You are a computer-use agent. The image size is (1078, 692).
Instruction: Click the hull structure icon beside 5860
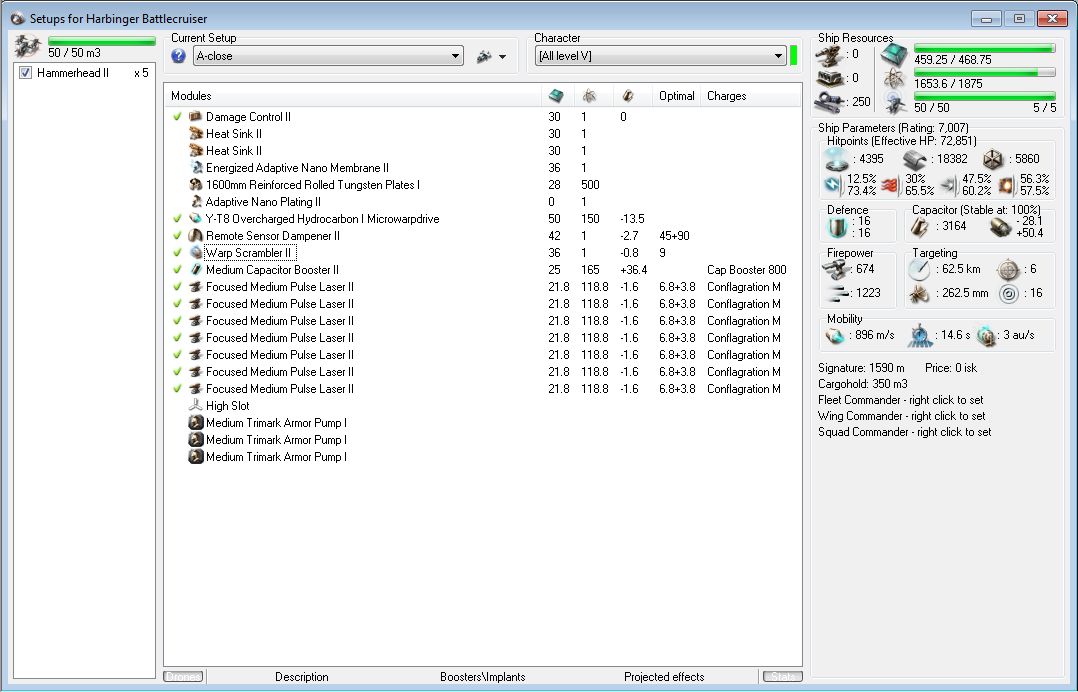[x=993, y=159]
